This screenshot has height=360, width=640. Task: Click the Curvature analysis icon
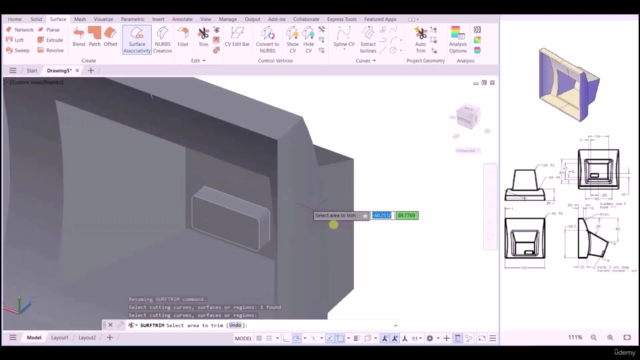(477, 40)
